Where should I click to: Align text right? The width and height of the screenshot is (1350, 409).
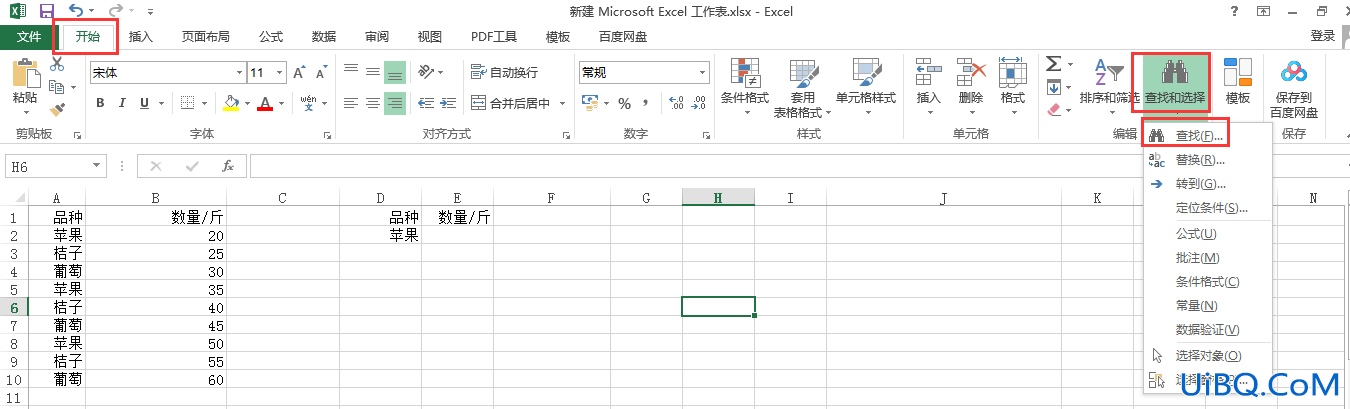coord(394,103)
